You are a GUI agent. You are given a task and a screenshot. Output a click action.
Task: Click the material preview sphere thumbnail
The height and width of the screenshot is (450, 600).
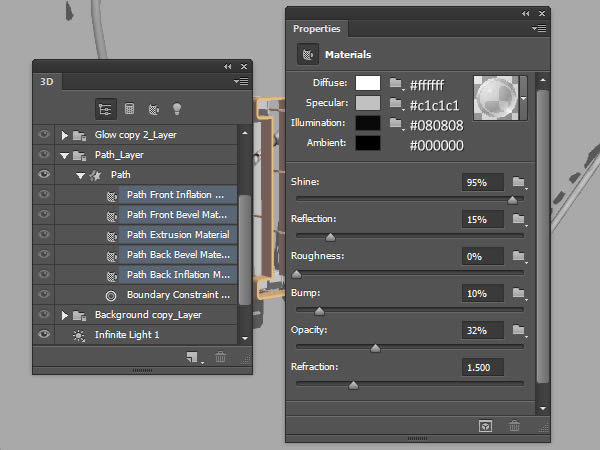(496, 98)
